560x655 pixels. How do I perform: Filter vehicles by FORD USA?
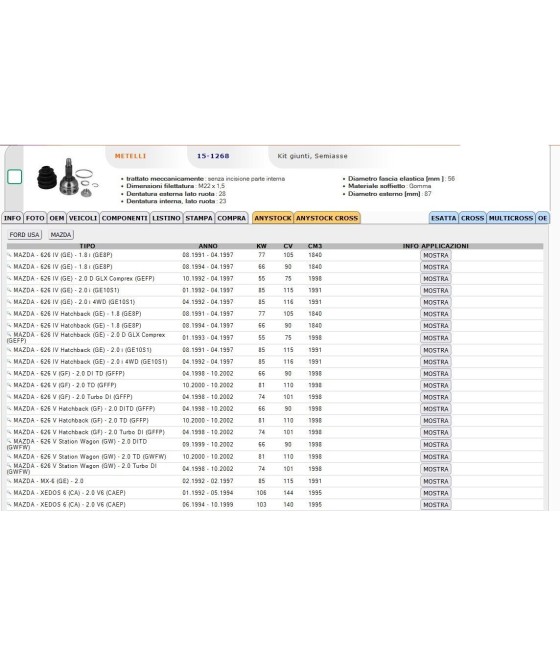pos(24,235)
